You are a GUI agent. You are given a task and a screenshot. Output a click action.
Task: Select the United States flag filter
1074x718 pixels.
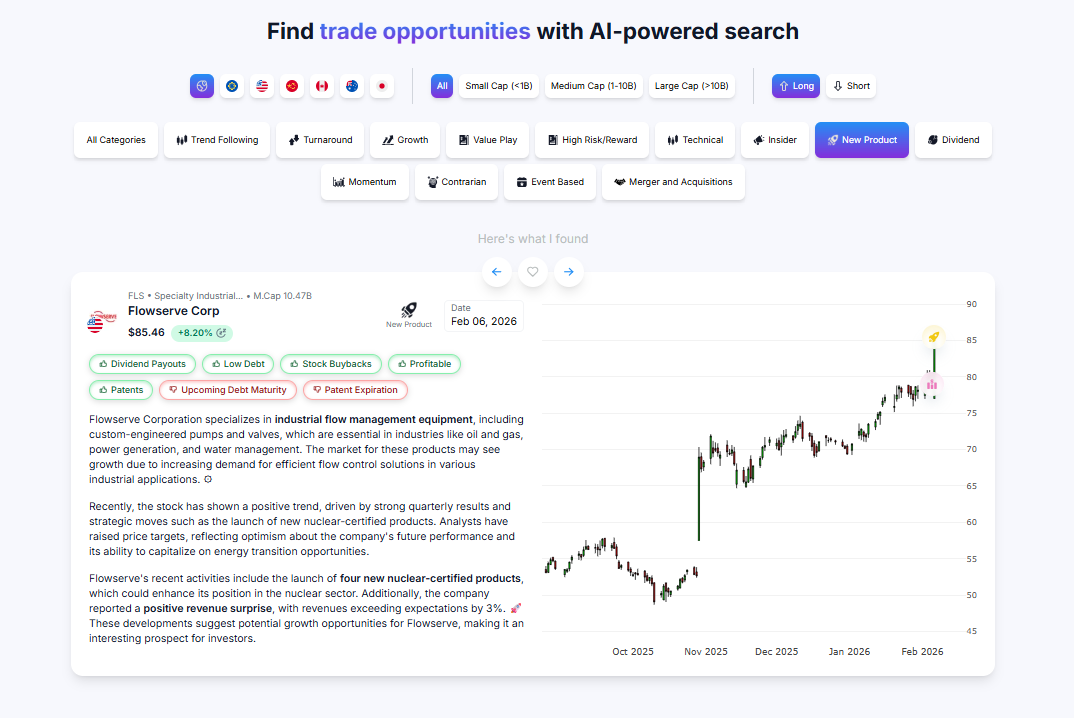[262, 86]
